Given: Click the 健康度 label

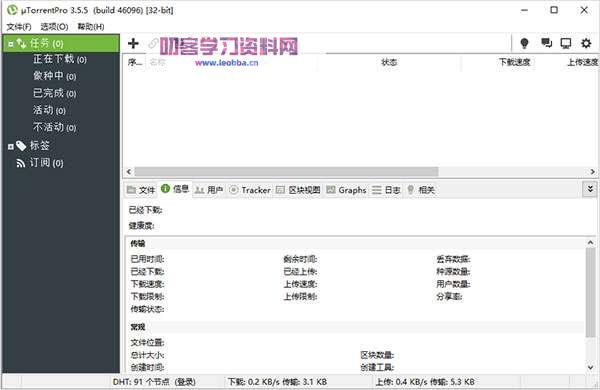Looking at the screenshot, I should point(142,226).
